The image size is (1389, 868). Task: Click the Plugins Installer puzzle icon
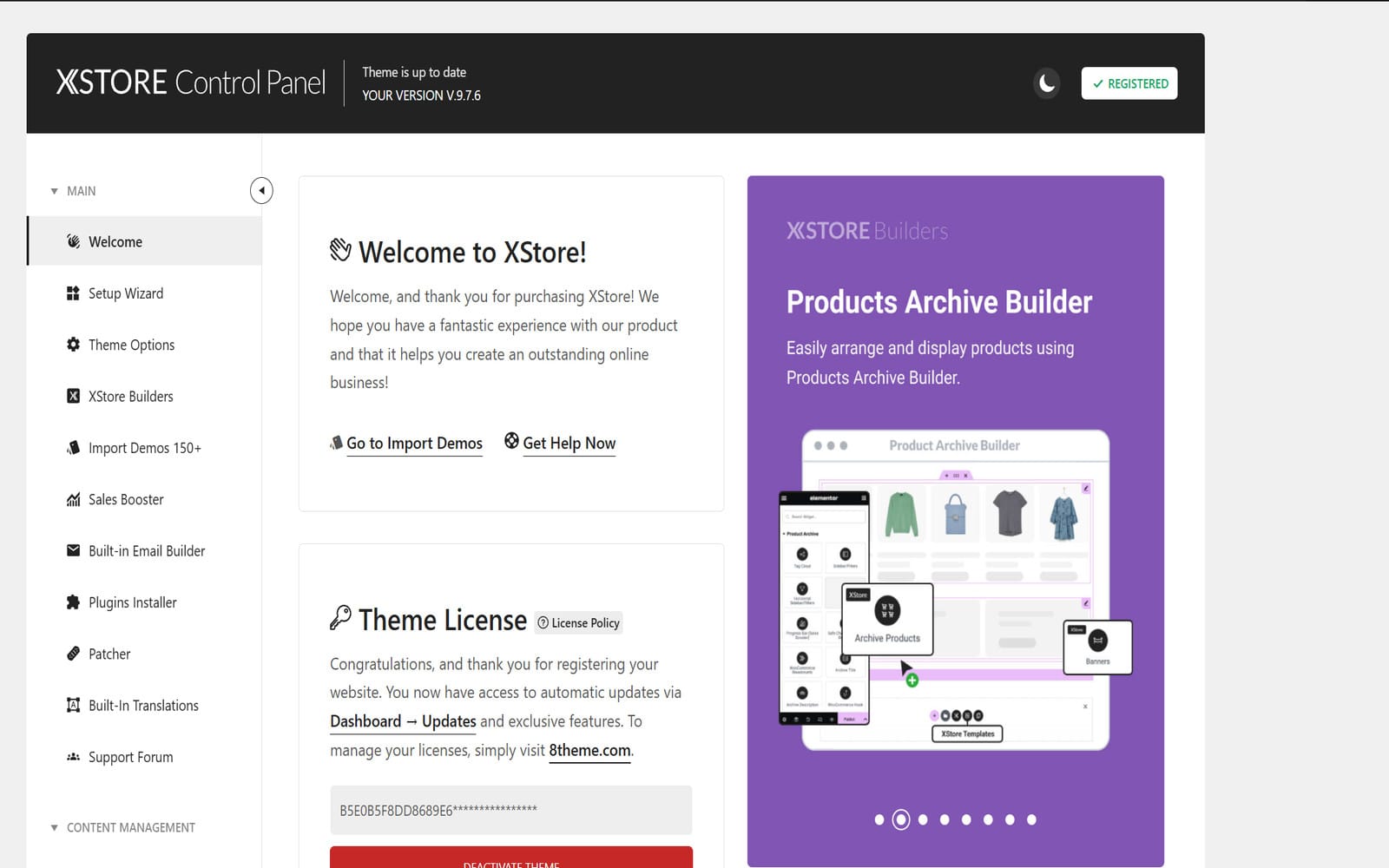(74, 602)
